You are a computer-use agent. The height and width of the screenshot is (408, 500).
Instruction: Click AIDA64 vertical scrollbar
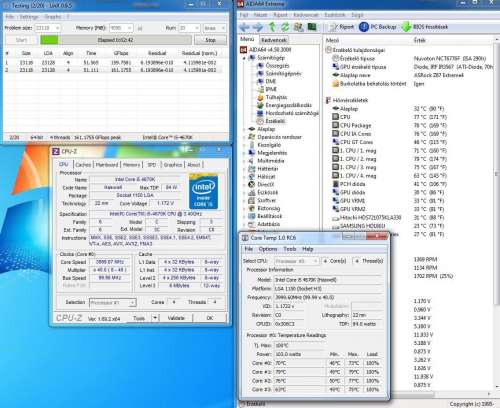pyautogui.click(x=496, y=173)
